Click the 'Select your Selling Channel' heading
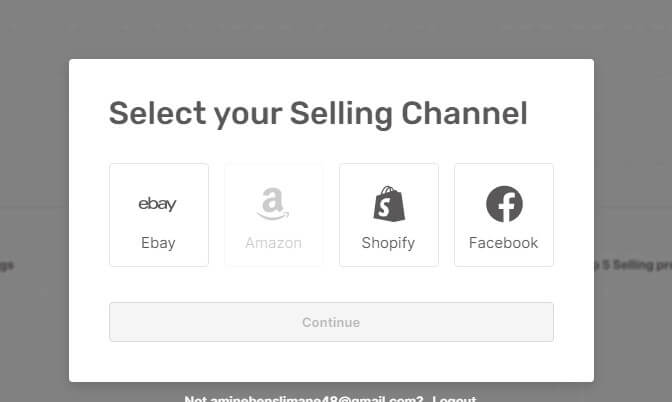 pos(318,114)
